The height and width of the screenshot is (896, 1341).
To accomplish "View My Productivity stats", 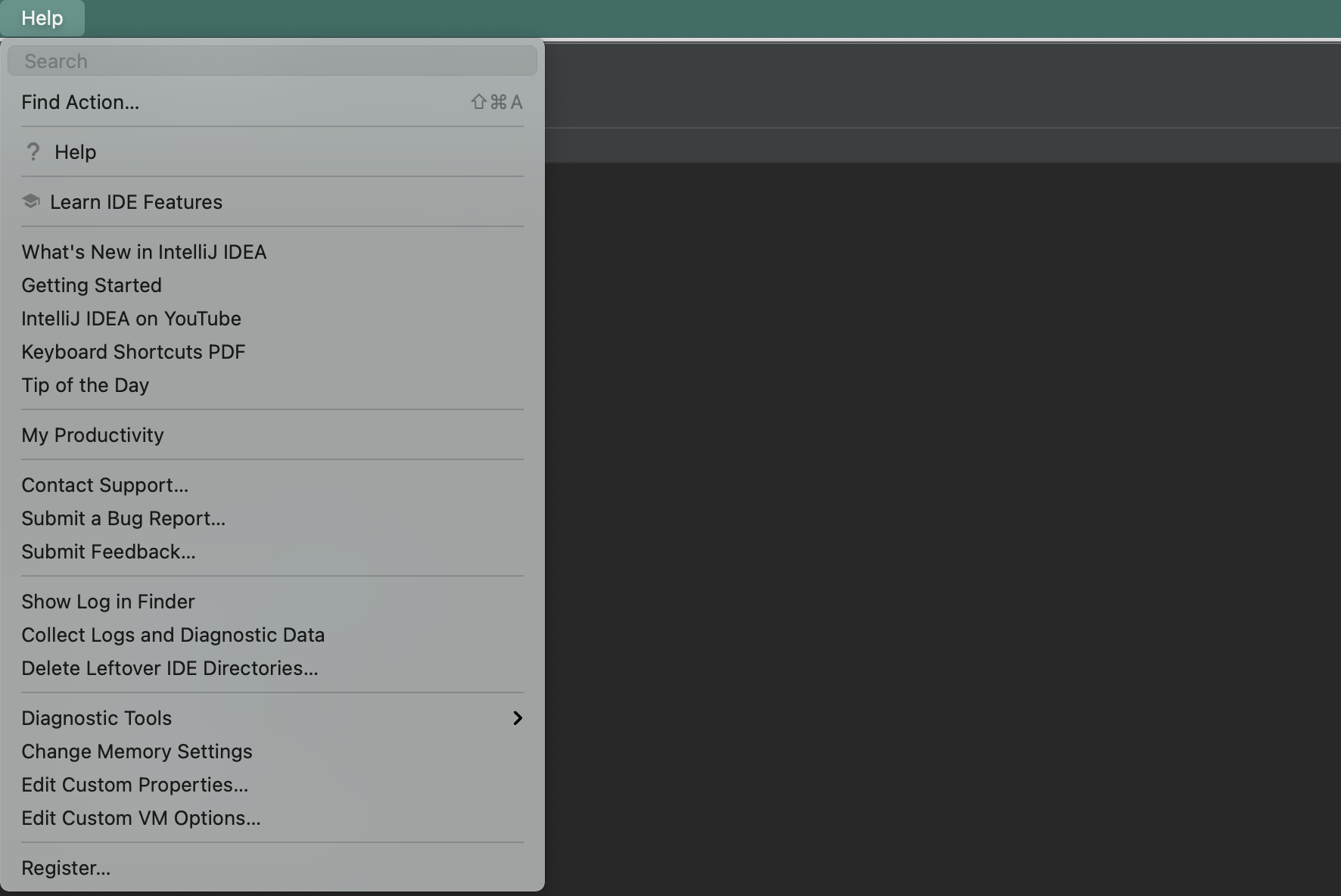I will pos(92,435).
